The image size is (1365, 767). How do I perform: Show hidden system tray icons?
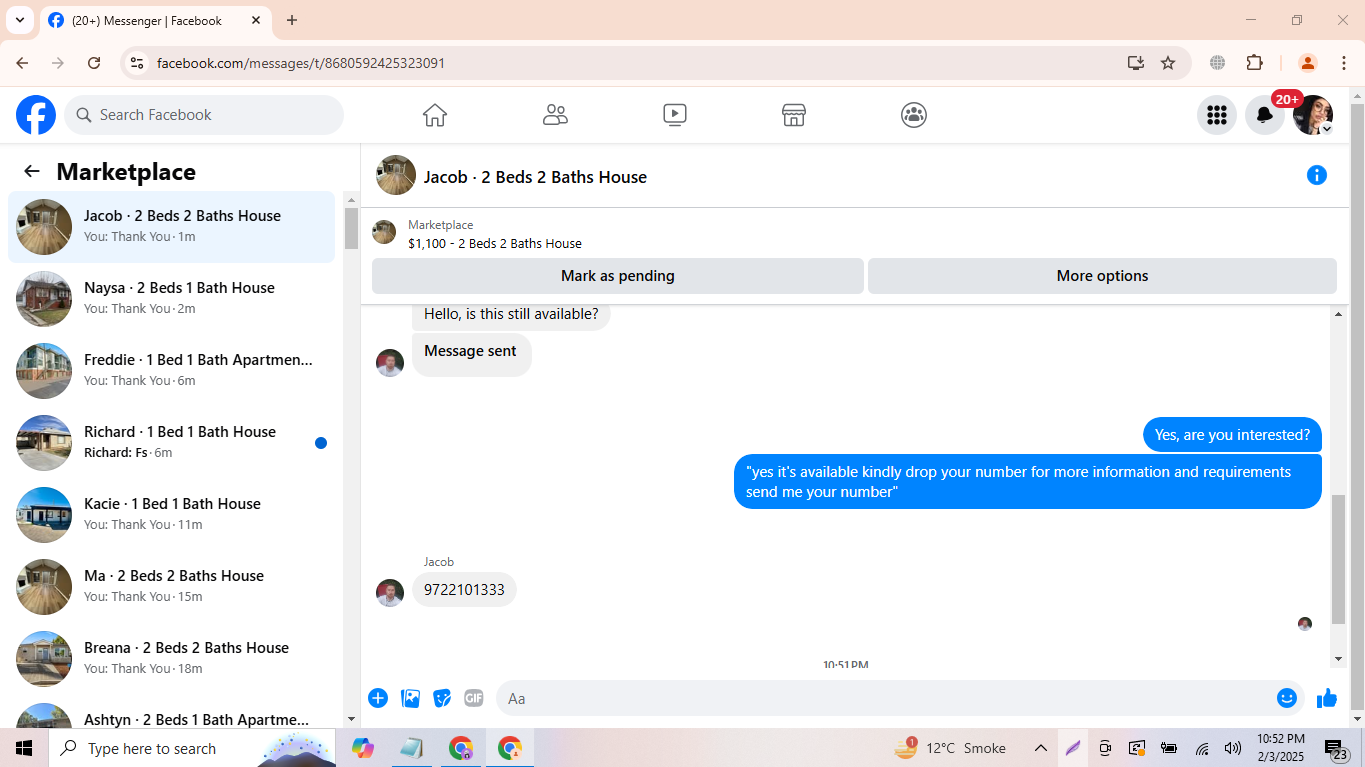click(1040, 748)
